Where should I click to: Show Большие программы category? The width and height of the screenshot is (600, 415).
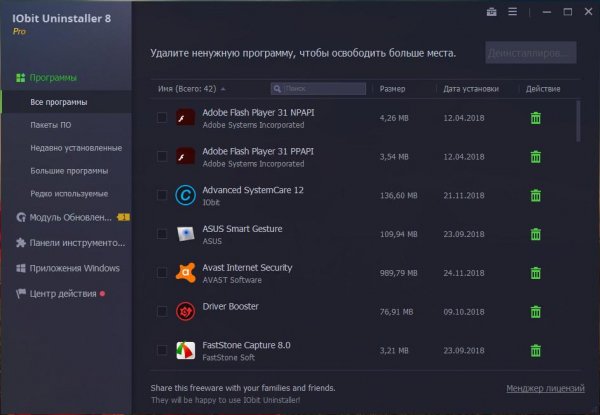(x=69, y=171)
